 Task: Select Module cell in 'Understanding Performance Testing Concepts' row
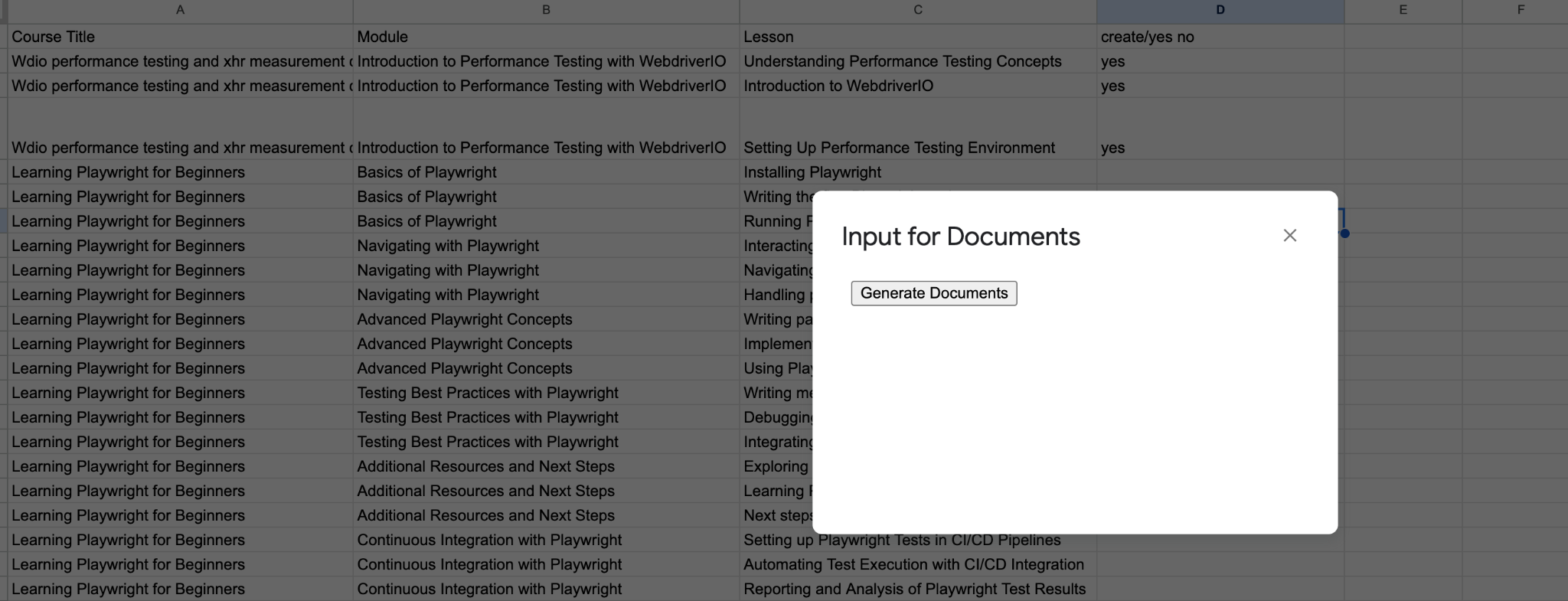tap(546, 61)
